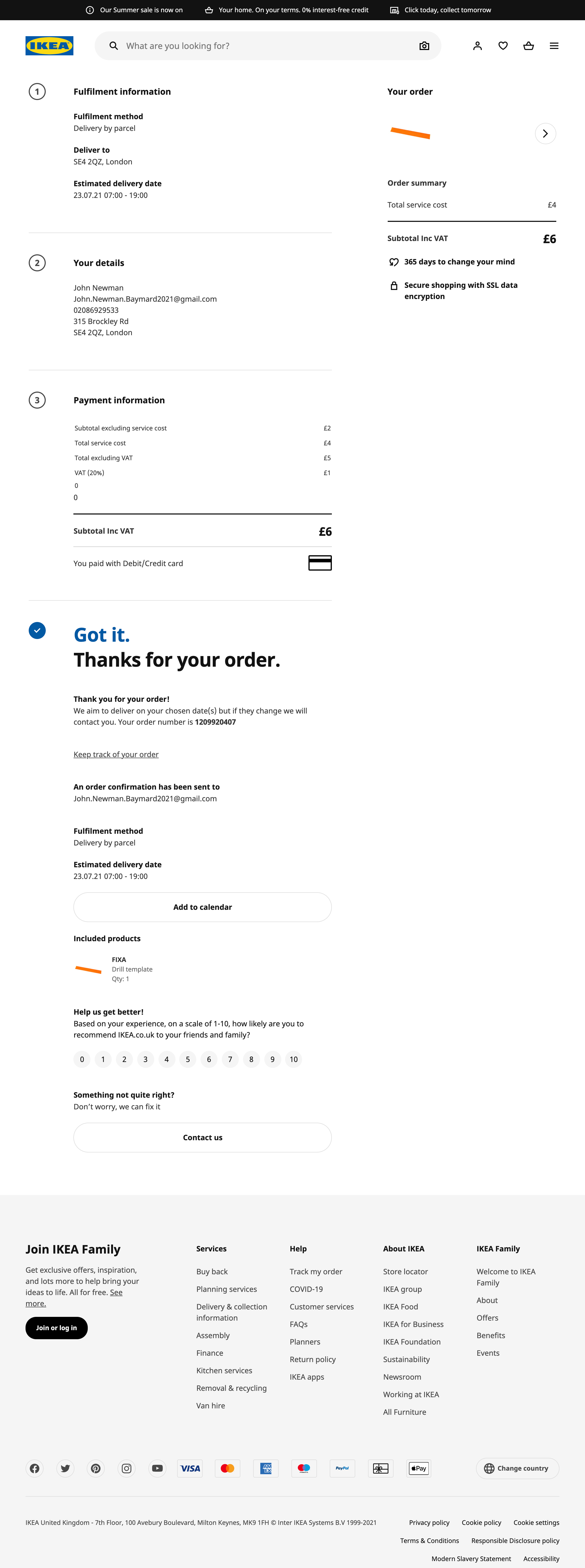585x1568 pixels.
Task: Click the search input field
Action: pyautogui.click(x=268, y=46)
